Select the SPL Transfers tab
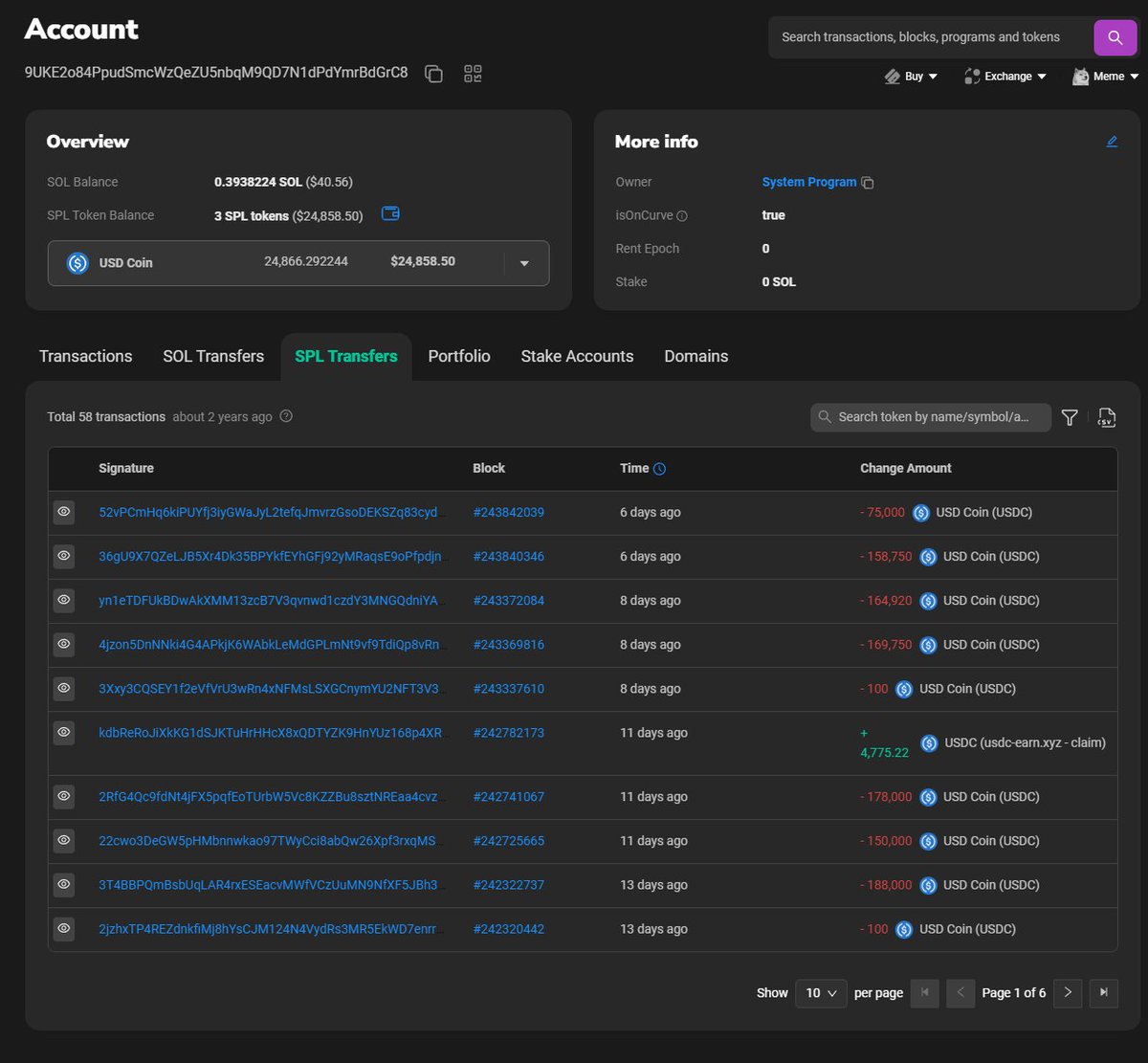Screen dimensions: 1148x1063 (x=346, y=356)
